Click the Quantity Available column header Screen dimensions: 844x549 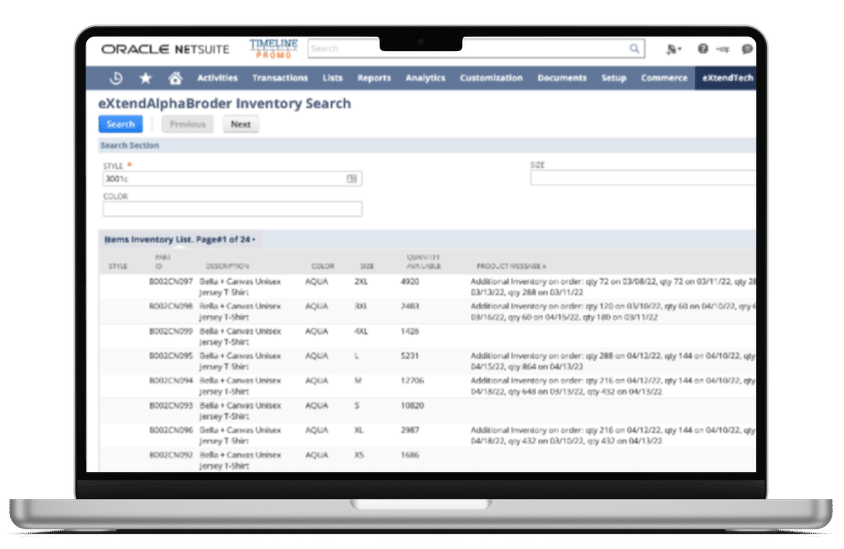click(x=424, y=262)
